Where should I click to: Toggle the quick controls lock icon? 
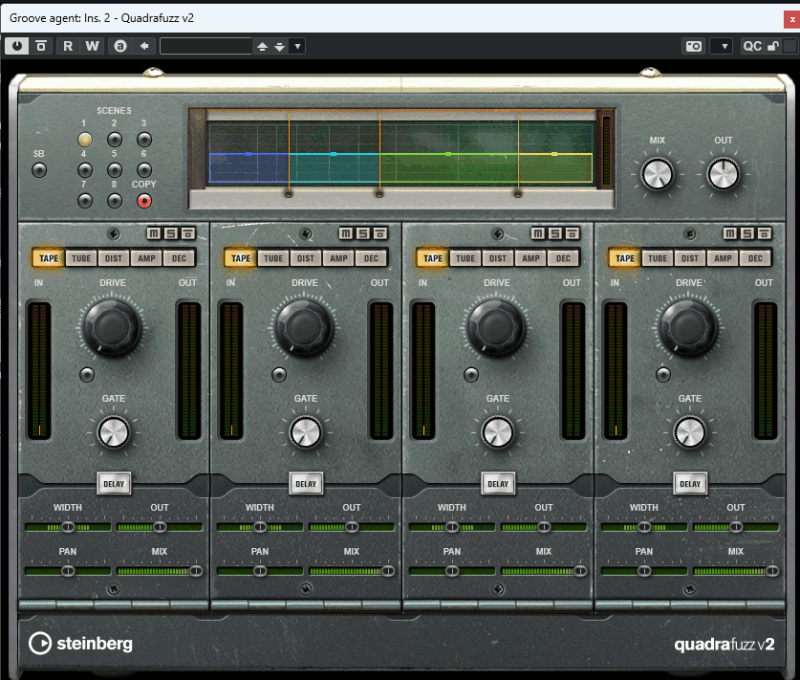773,46
